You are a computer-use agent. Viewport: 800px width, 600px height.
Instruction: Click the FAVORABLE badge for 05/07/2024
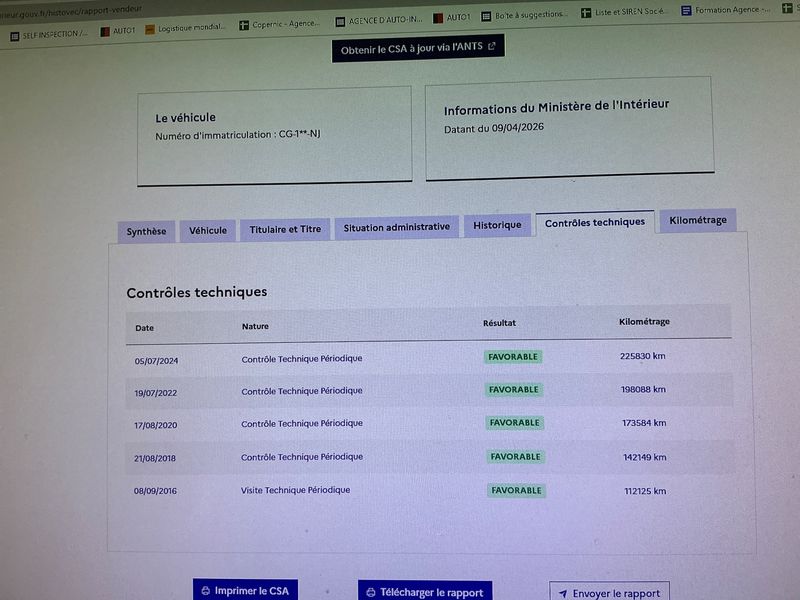click(513, 357)
